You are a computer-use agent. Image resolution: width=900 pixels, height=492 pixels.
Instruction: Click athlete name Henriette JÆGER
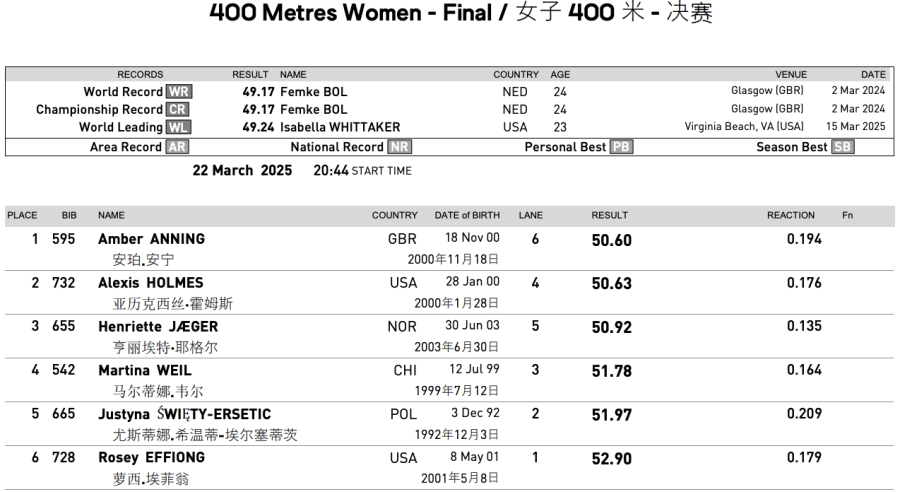pos(158,327)
